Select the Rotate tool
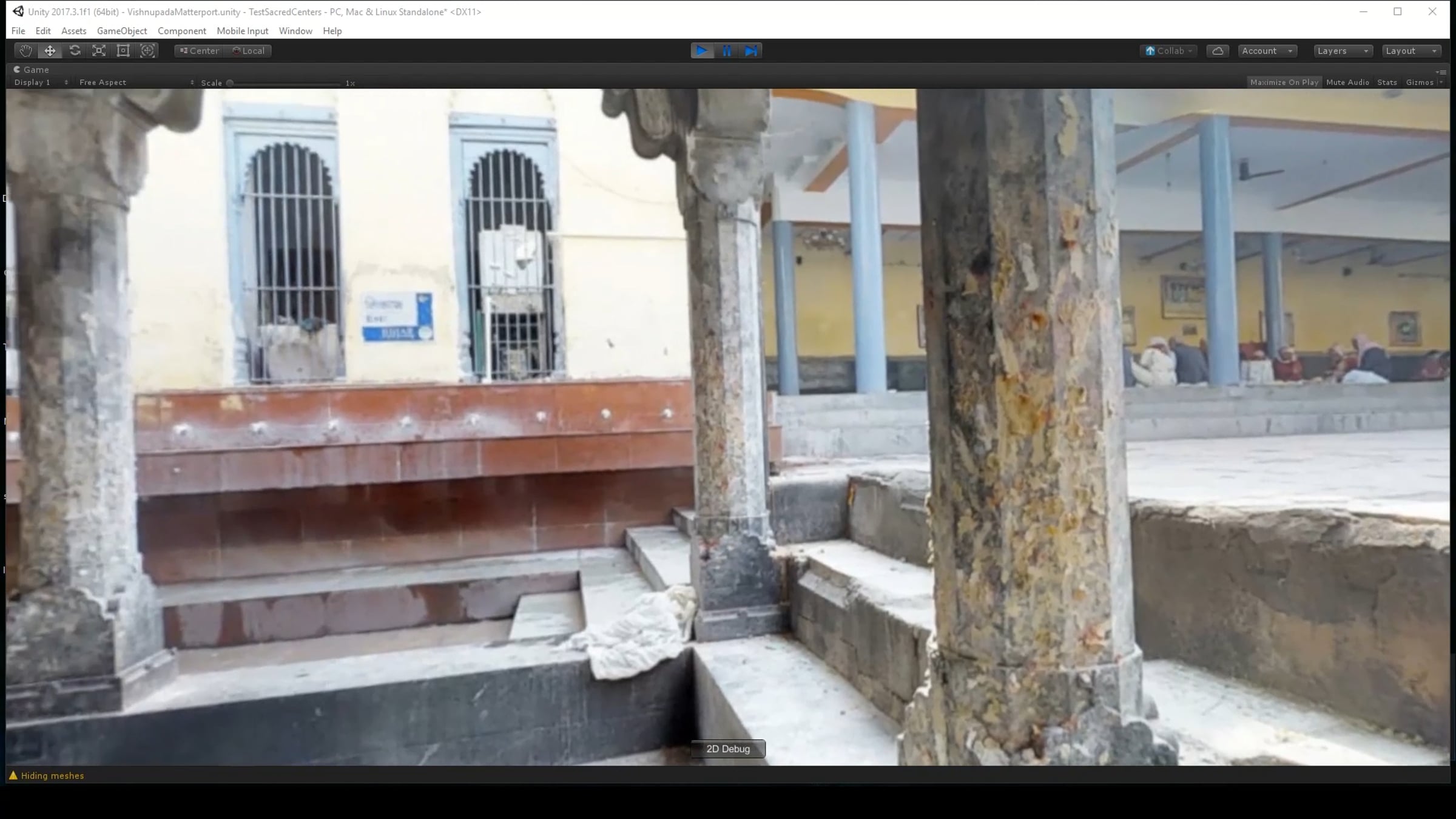Viewport: 1456px width, 819px height. [75, 51]
